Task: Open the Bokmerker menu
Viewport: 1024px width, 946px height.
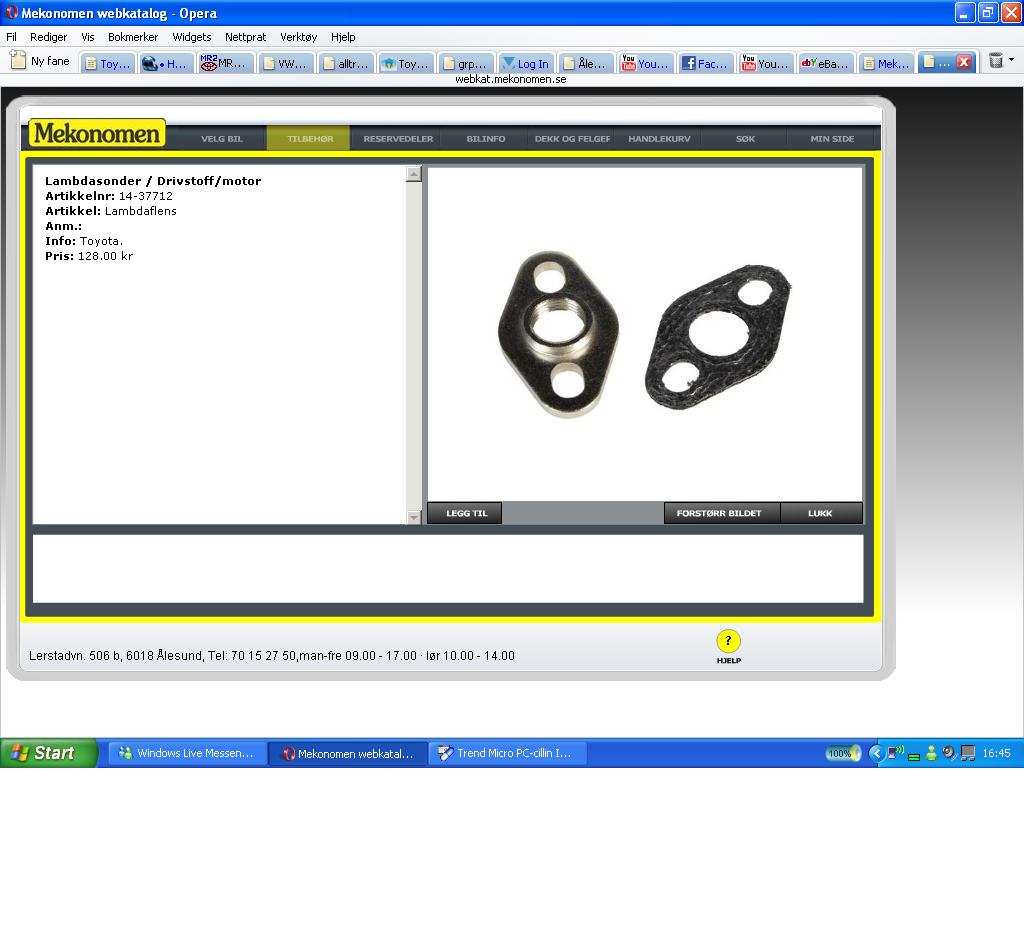Action: click(133, 37)
